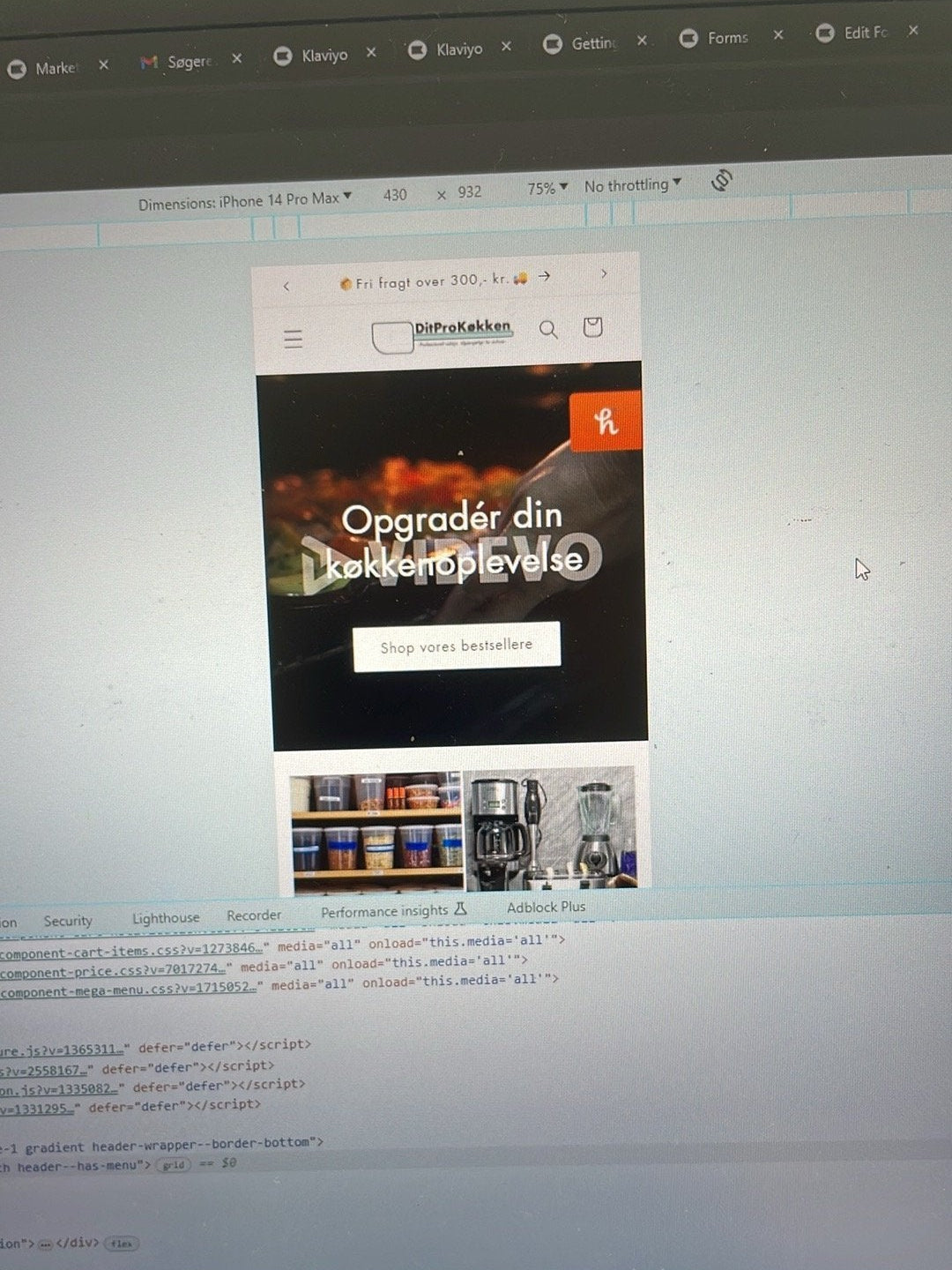952x1270 pixels.
Task: Switch to the first Klaviyo tab
Action: (311, 56)
